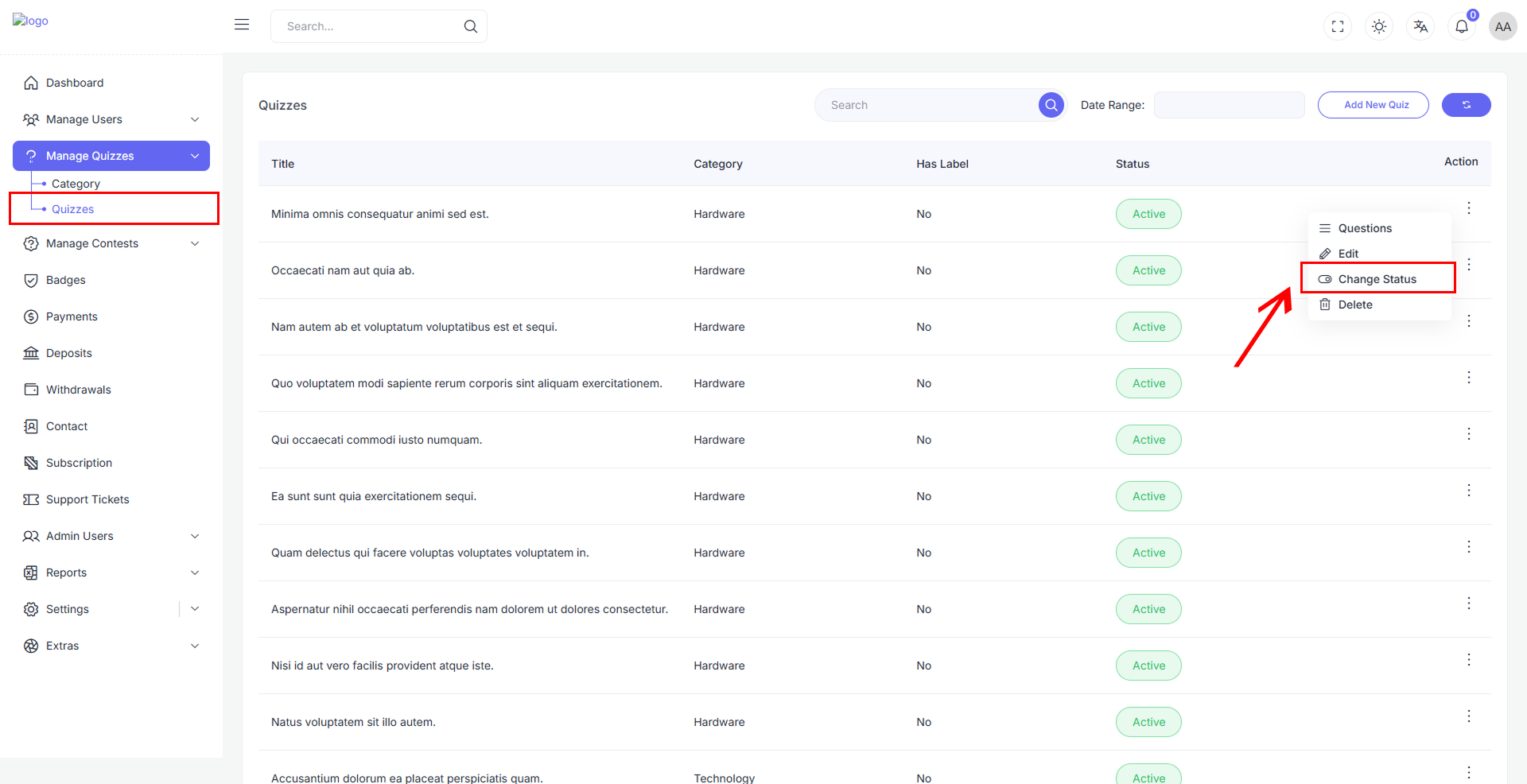Screen dimensions: 1527x784
Task: Open action menu for Quo voluptatem row
Action: click(1469, 377)
